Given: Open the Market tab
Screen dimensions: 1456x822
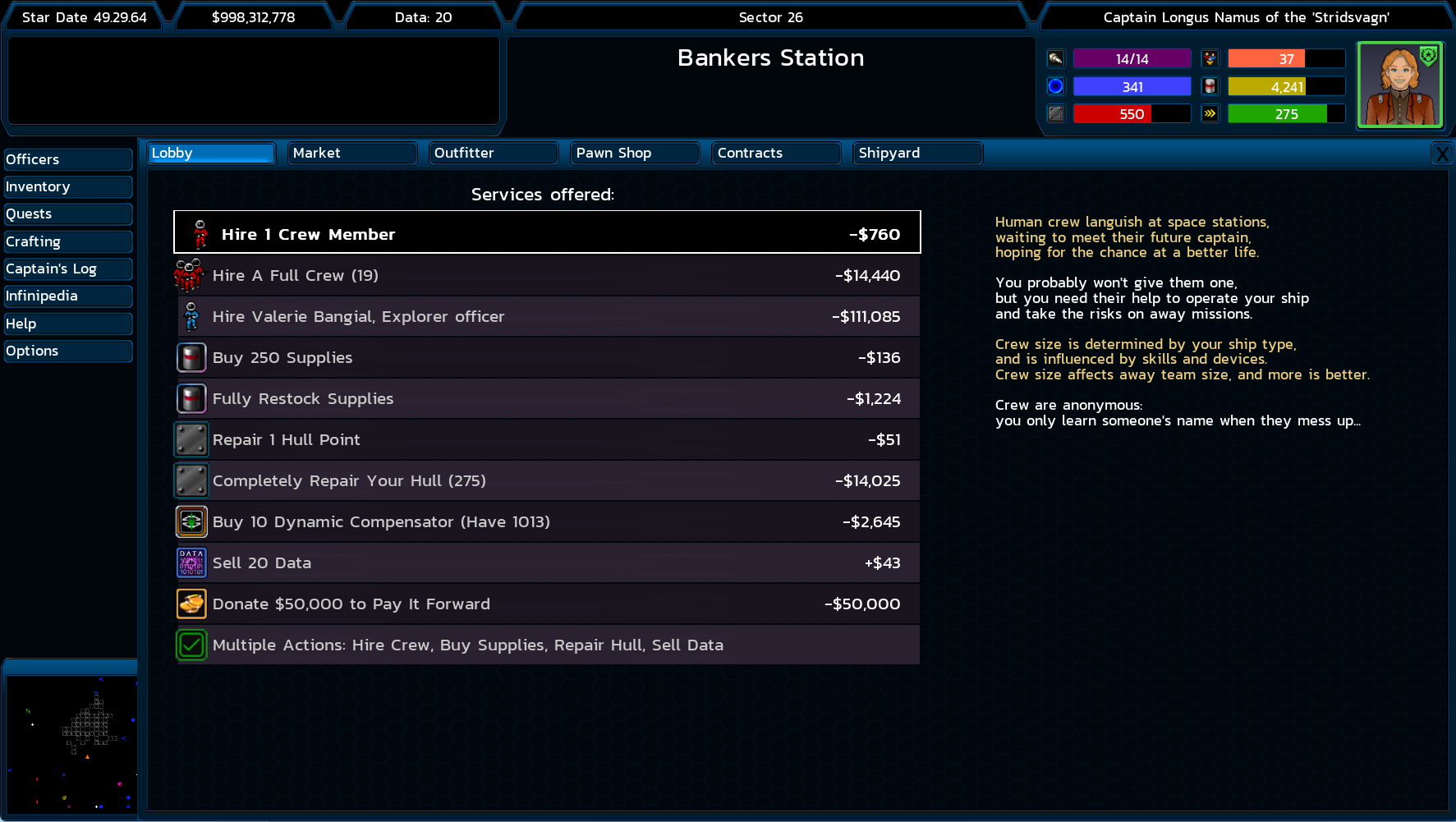Looking at the screenshot, I should click(x=352, y=154).
